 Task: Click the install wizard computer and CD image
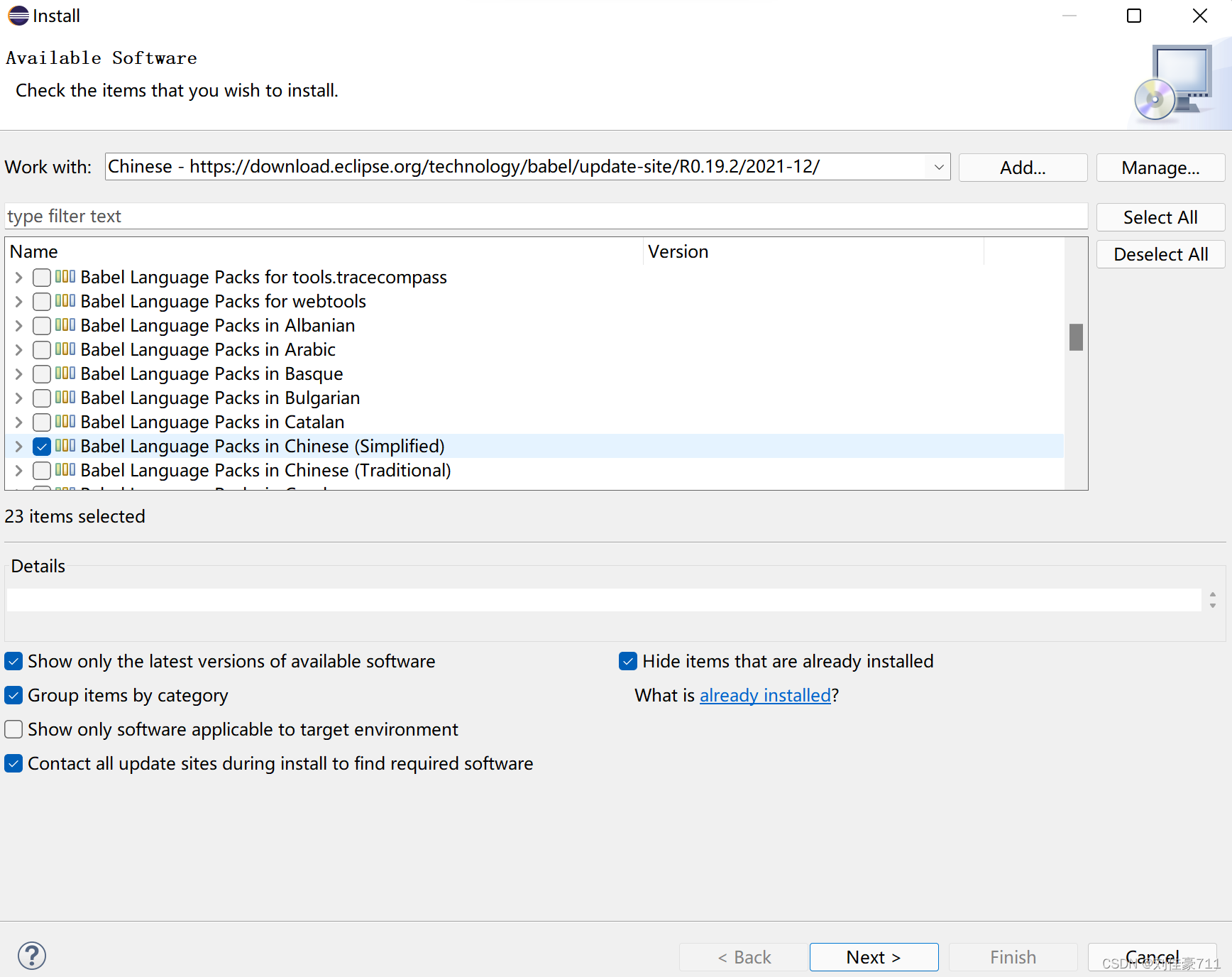point(1175,83)
